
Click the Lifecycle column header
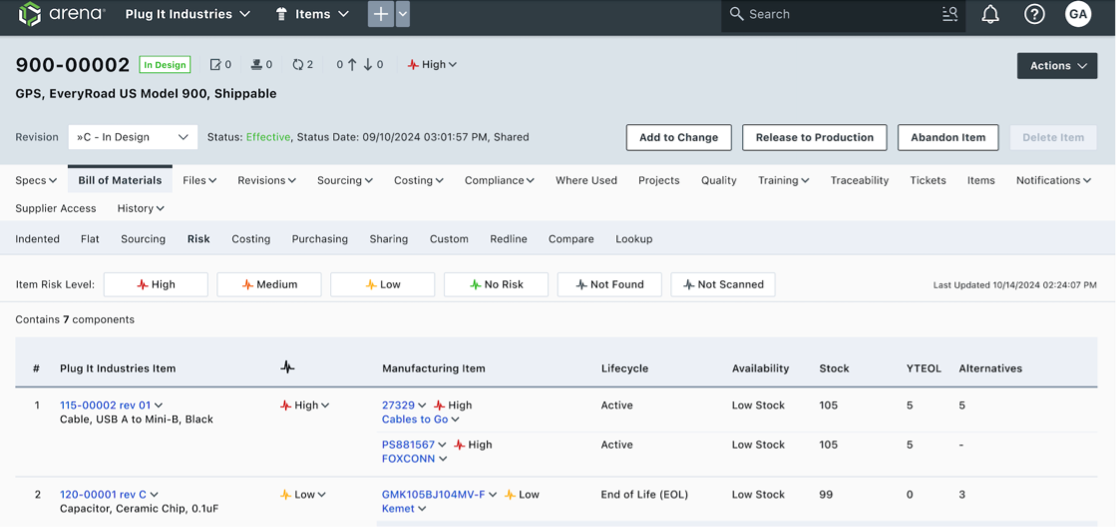click(x=625, y=368)
